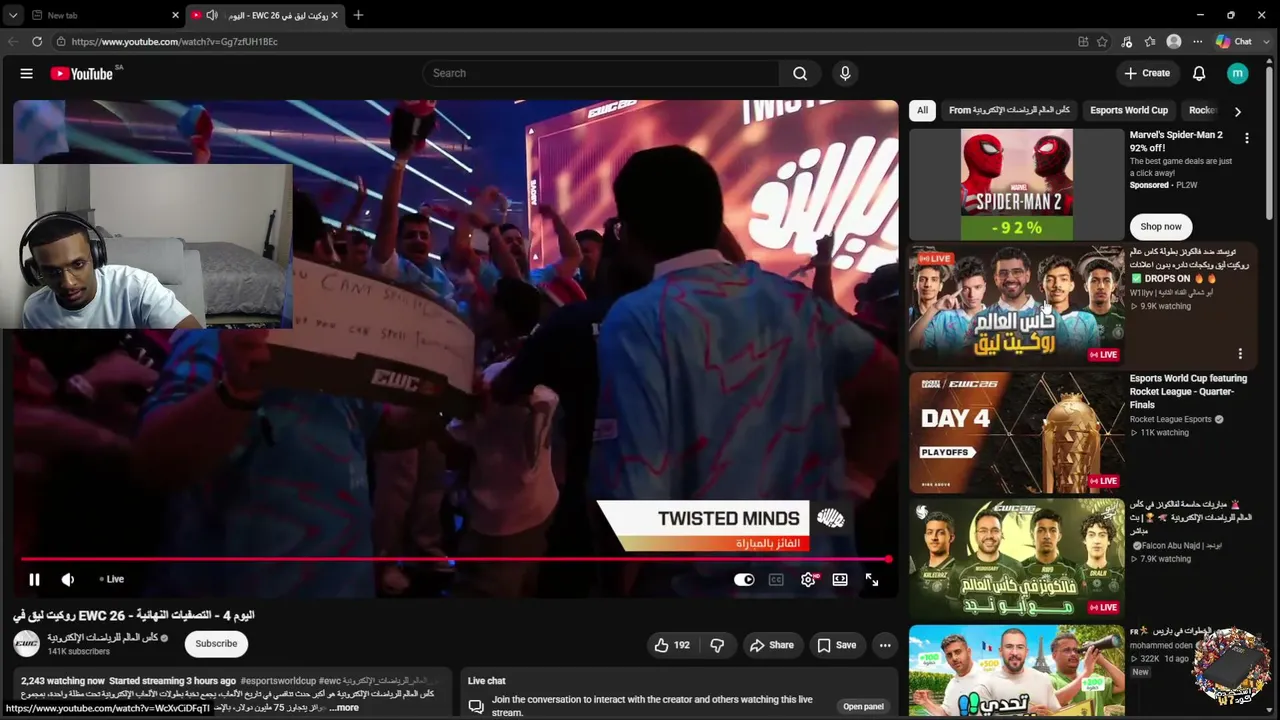Open the account avatar menu
The height and width of the screenshot is (720, 1280).
click(x=1238, y=73)
